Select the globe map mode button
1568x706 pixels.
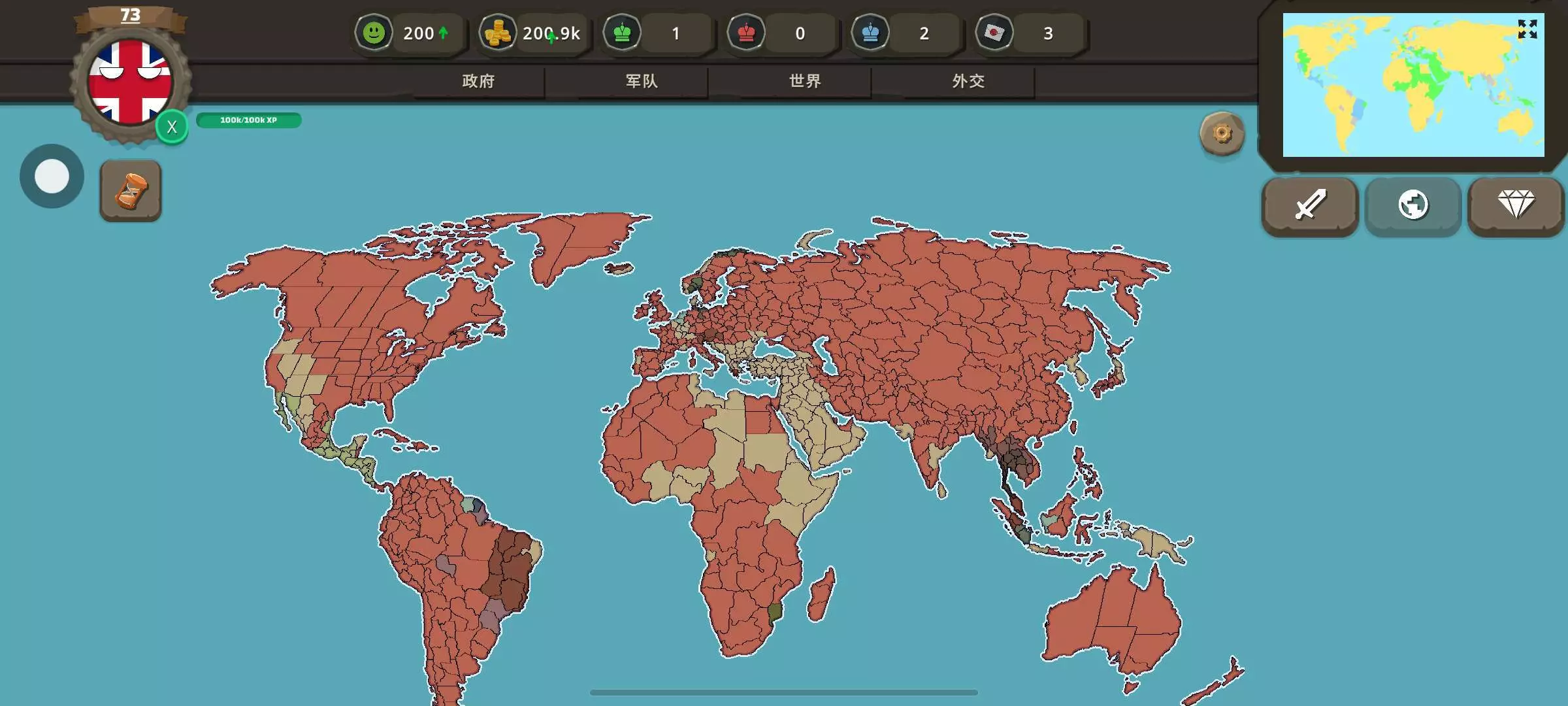point(1413,205)
